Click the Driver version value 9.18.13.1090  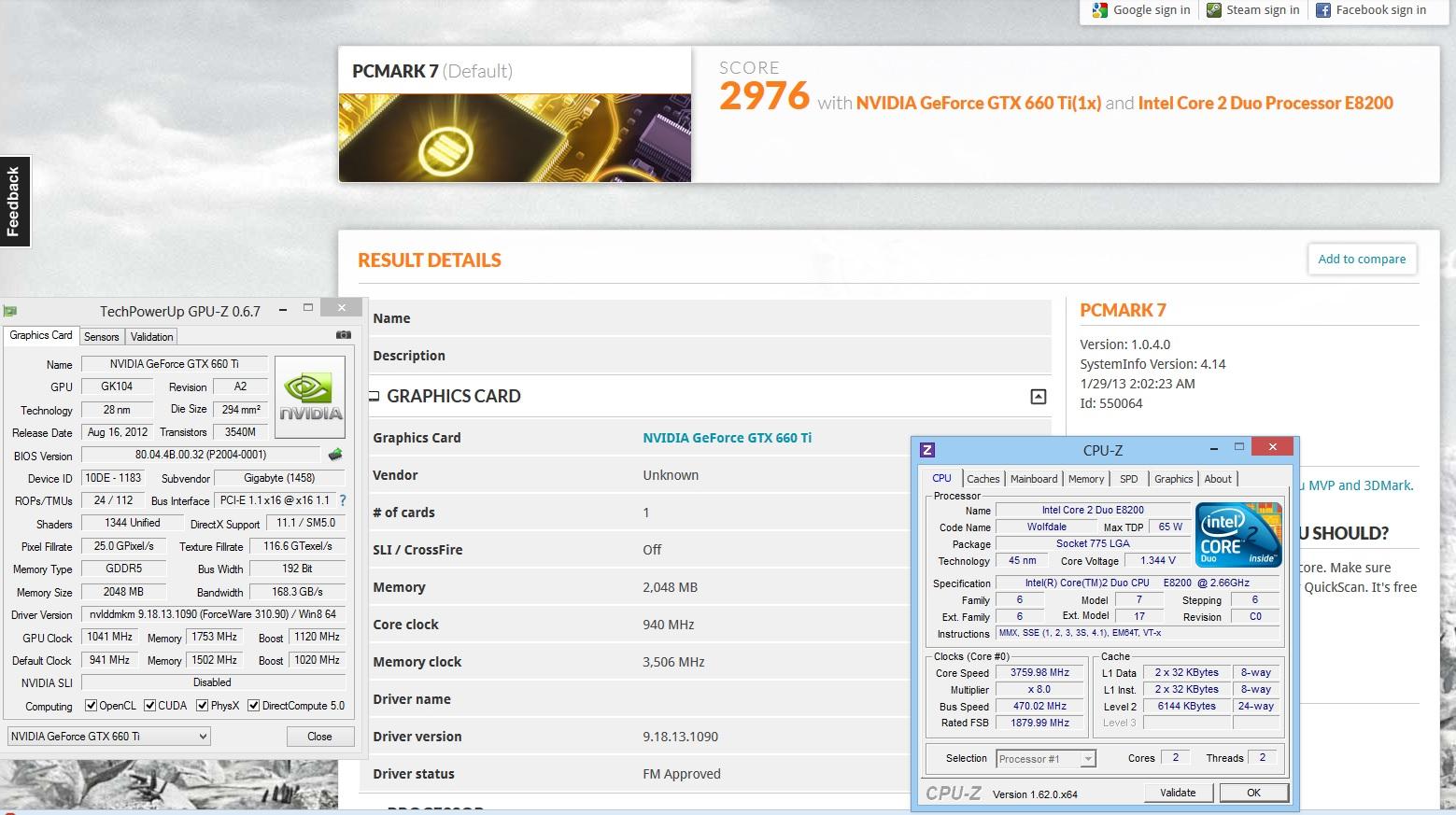(680, 737)
